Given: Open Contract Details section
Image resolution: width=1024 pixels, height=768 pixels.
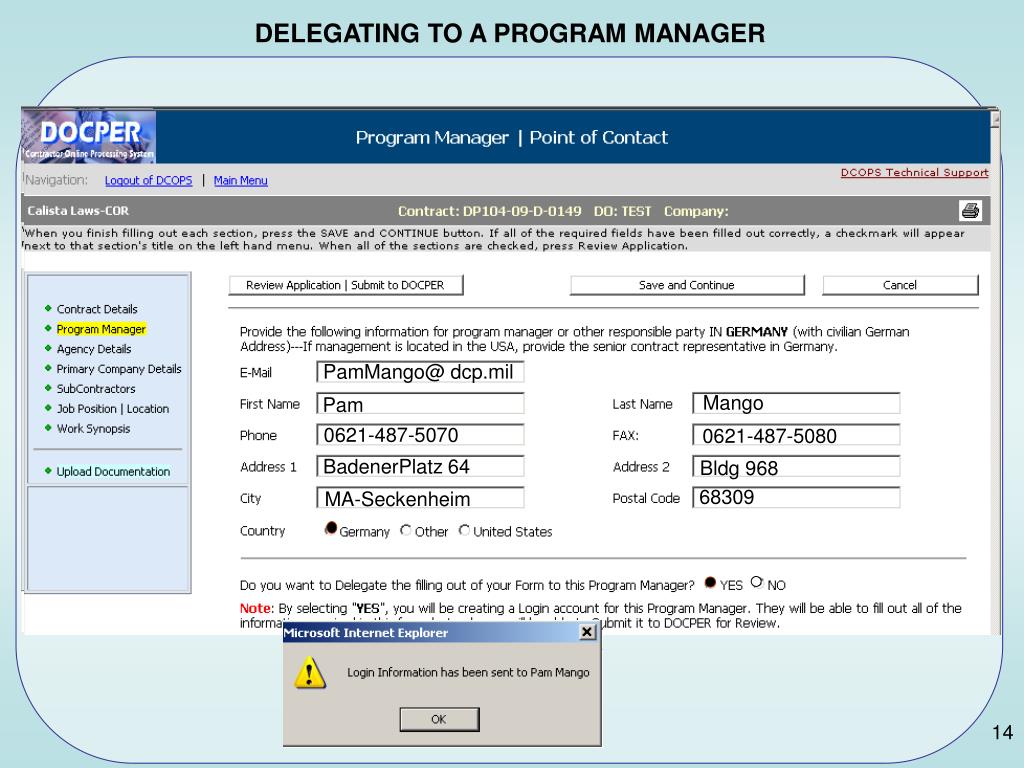Looking at the screenshot, I should [97, 309].
